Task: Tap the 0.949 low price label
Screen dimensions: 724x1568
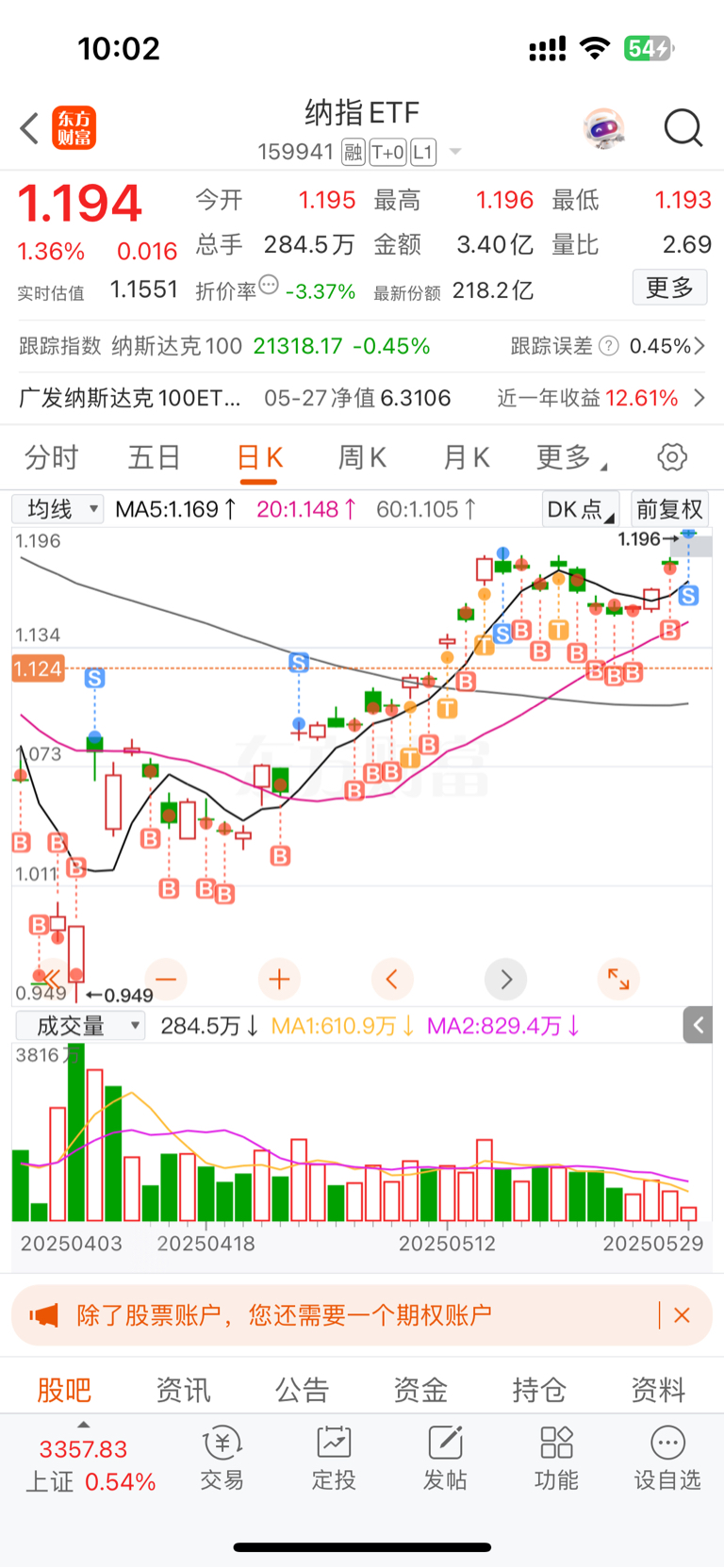Action: point(128,995)
